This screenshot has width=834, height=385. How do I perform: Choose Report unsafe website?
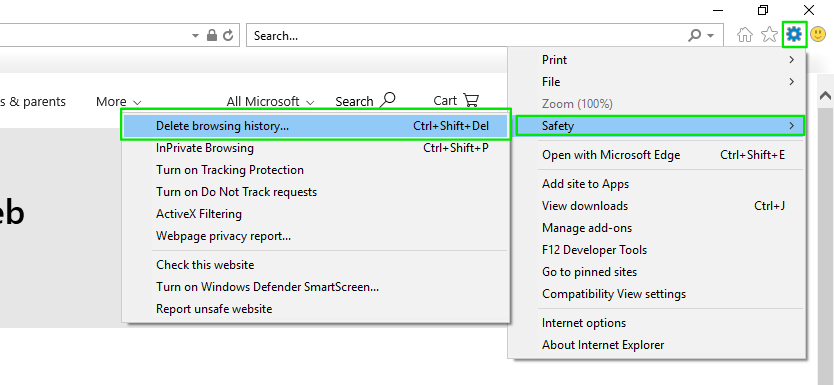coord(316,309)
